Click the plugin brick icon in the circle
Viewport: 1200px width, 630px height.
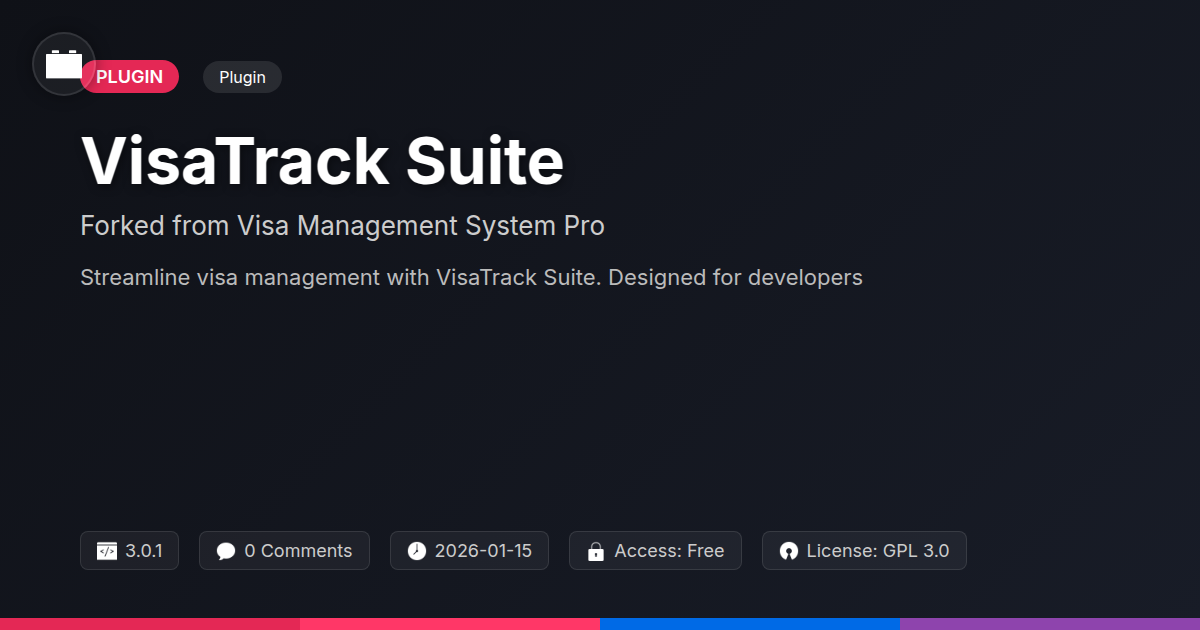64,64
